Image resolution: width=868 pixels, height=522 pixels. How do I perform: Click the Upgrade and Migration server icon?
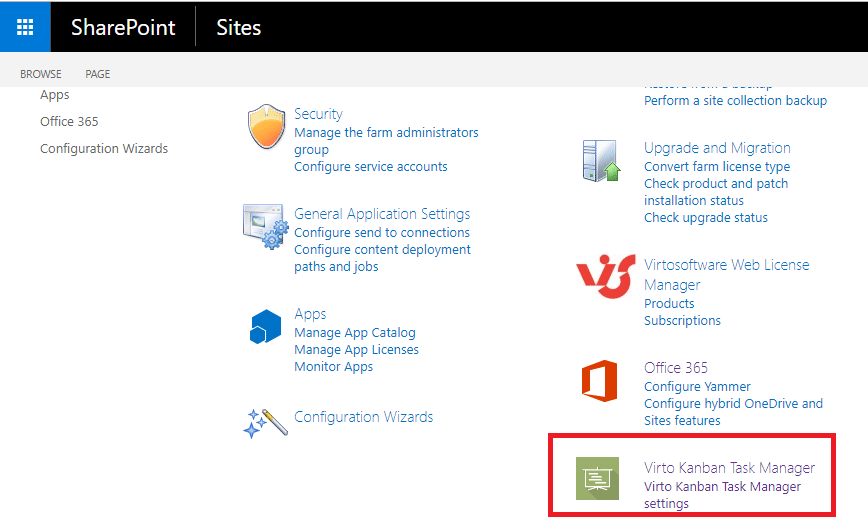(601, 161)
